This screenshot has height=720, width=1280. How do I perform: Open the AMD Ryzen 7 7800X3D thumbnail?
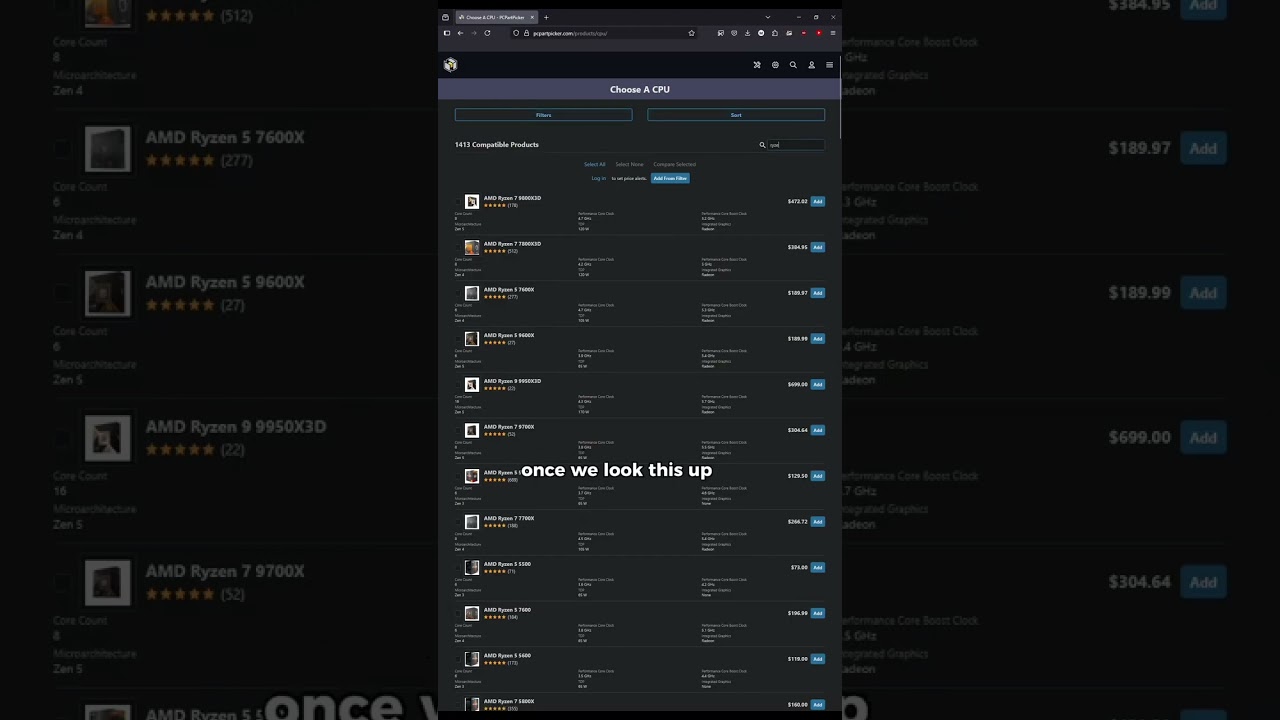(x=472, y=247)
